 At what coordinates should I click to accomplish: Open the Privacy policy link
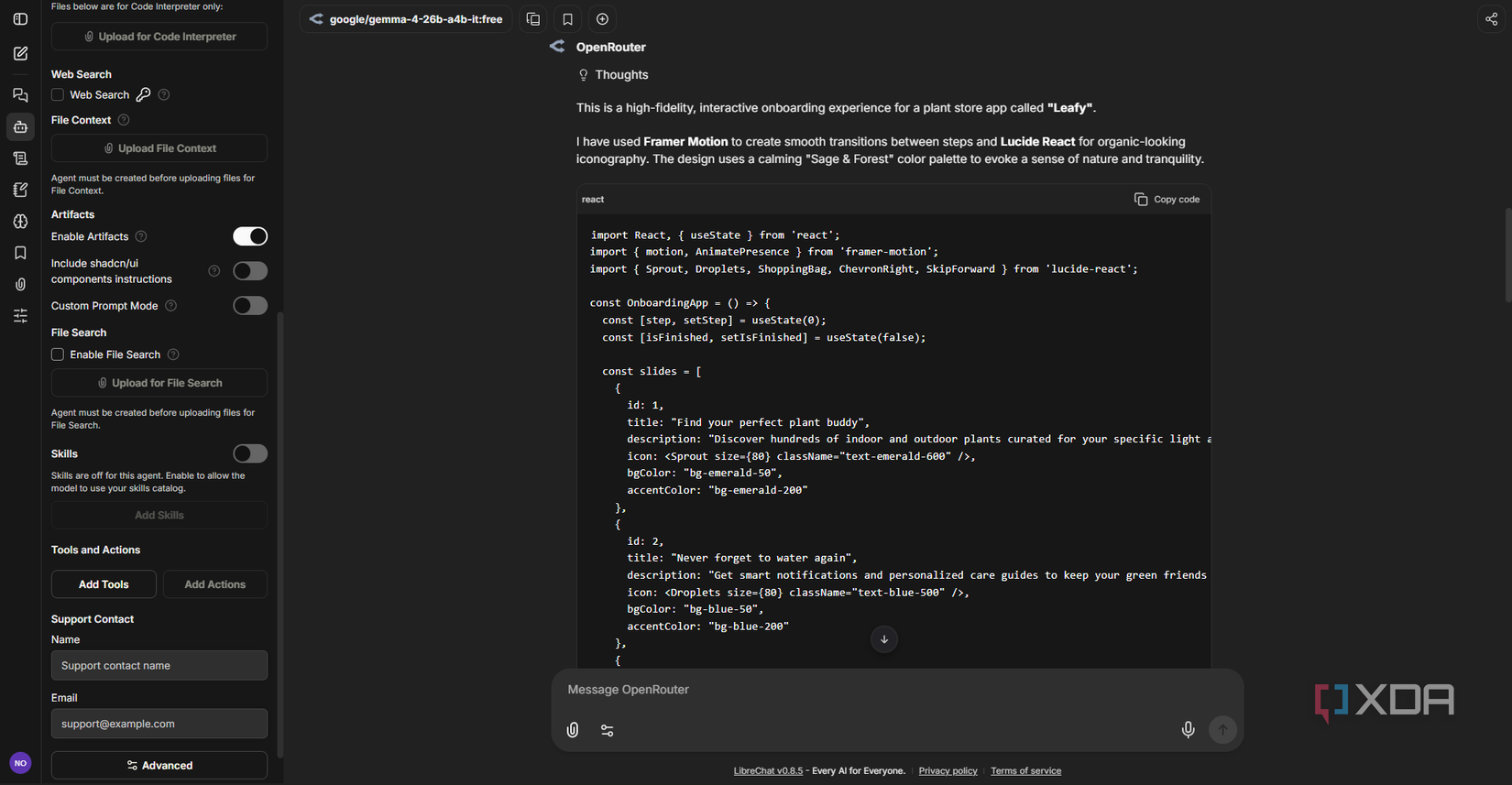pos(948,771)
